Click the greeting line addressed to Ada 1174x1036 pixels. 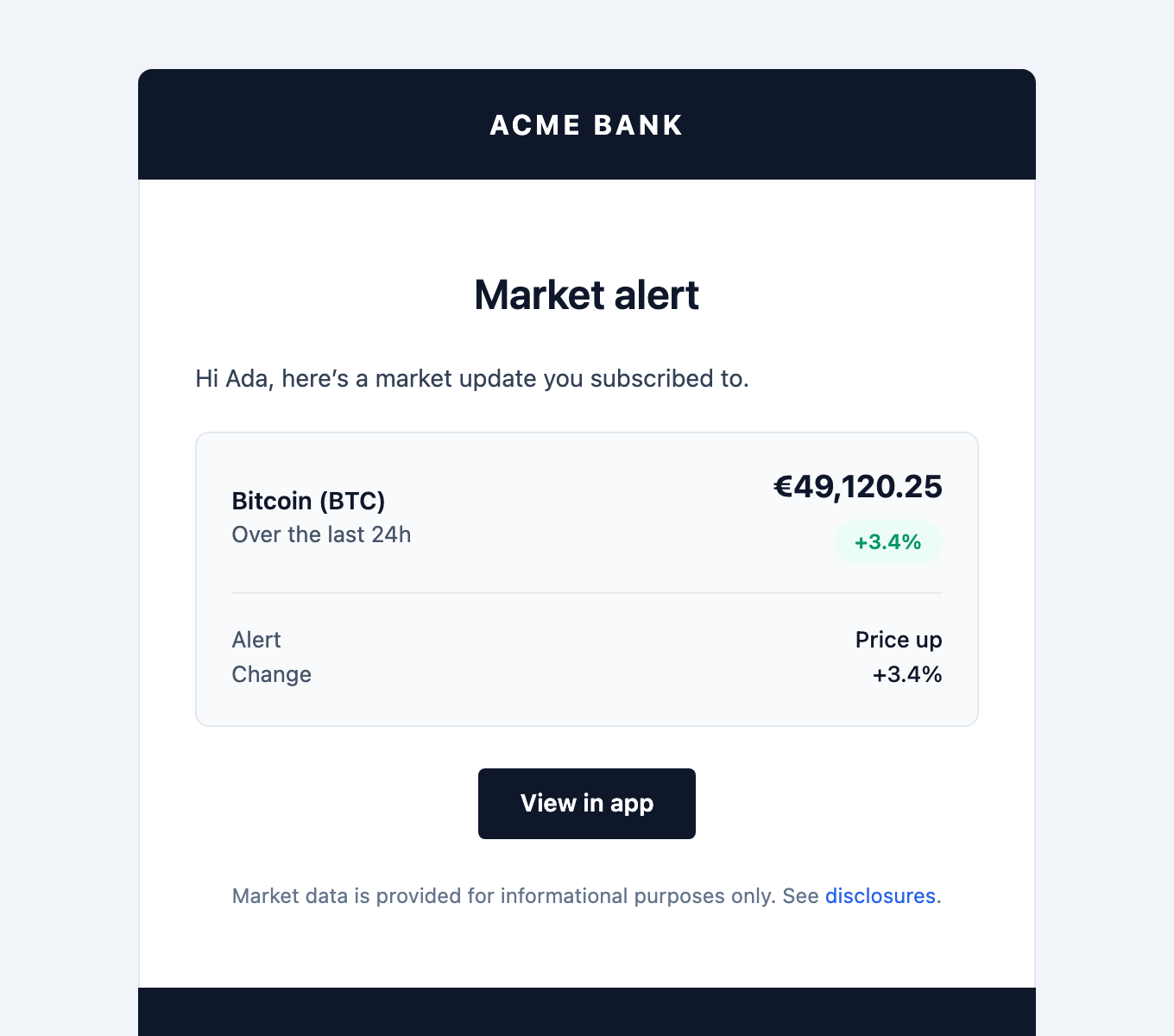pos(473,378)
